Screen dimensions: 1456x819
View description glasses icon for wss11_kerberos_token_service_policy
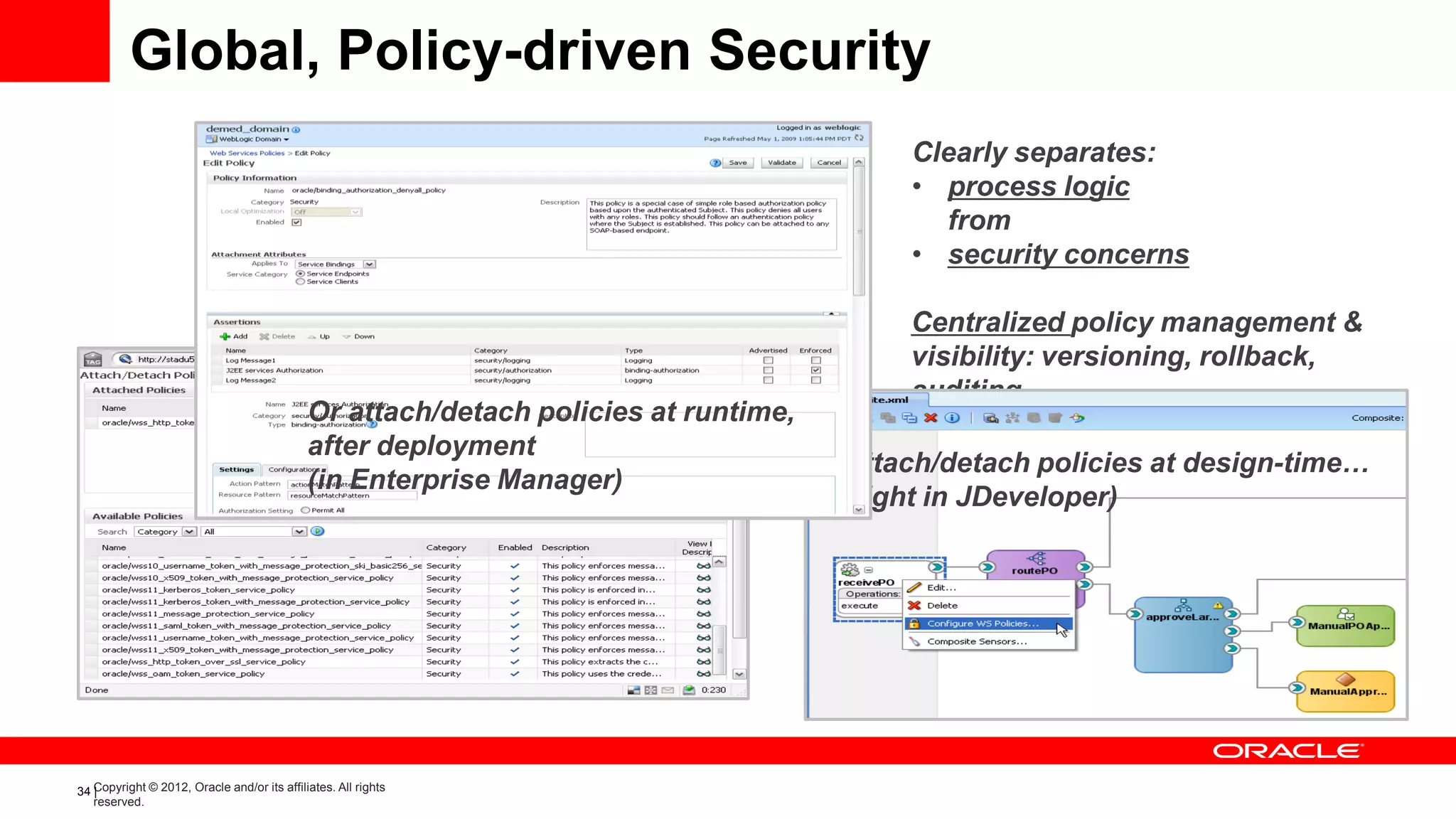point(703,590)
